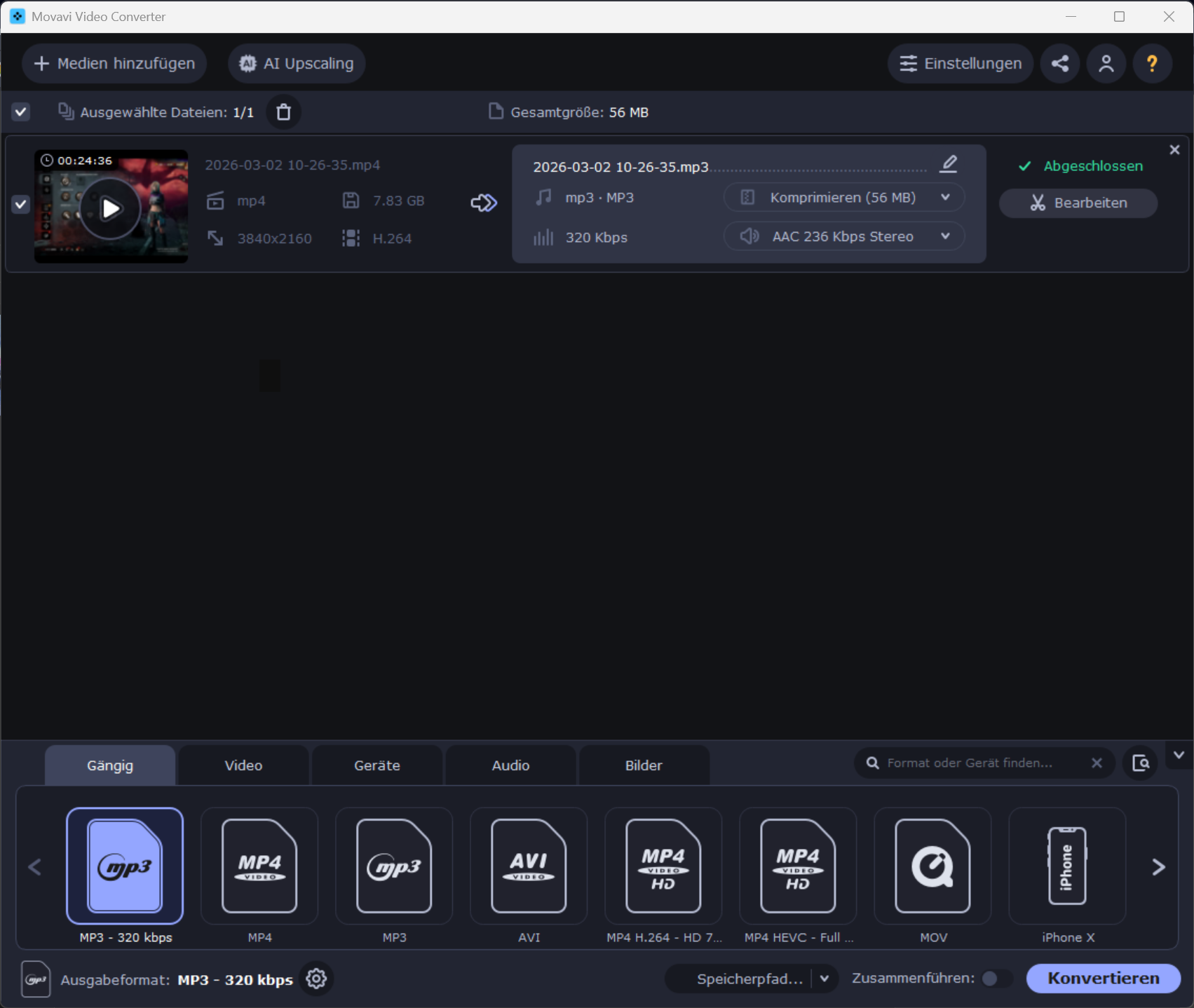Click the Abgeschlossen status label
The image size is (1194, 1008).
click(x=1092, y=166)
